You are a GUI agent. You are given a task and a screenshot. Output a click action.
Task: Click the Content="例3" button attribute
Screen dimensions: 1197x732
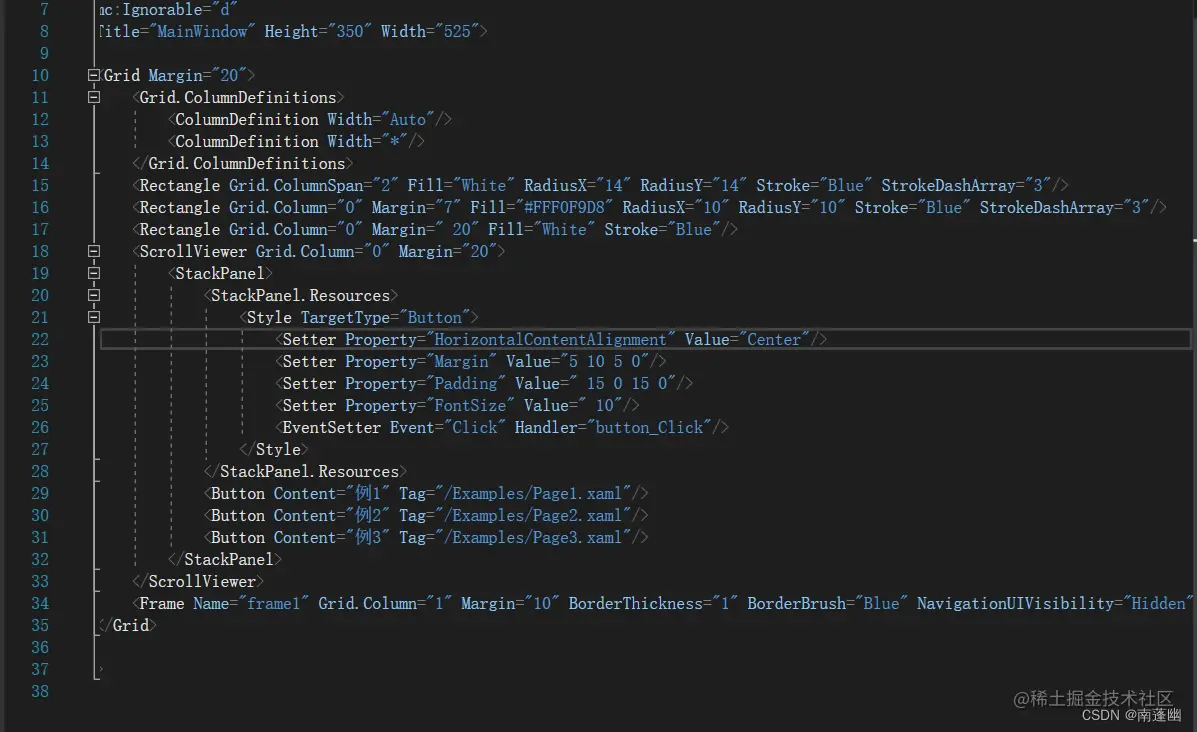(331, 538)
